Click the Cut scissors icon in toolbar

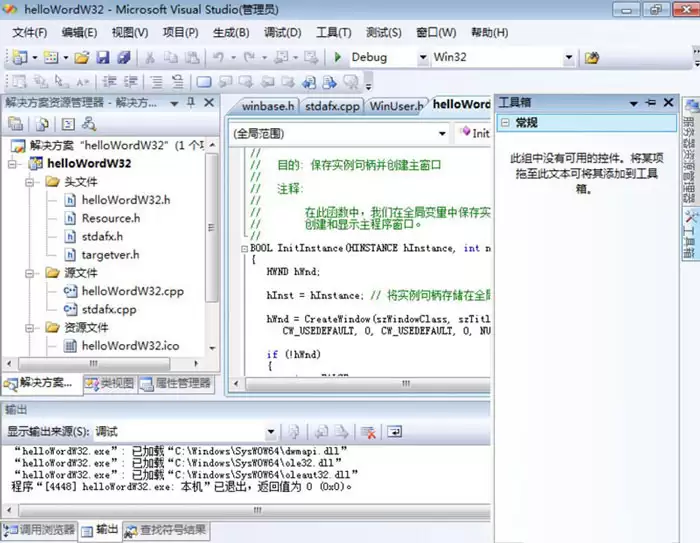click(x=149, y=58)
